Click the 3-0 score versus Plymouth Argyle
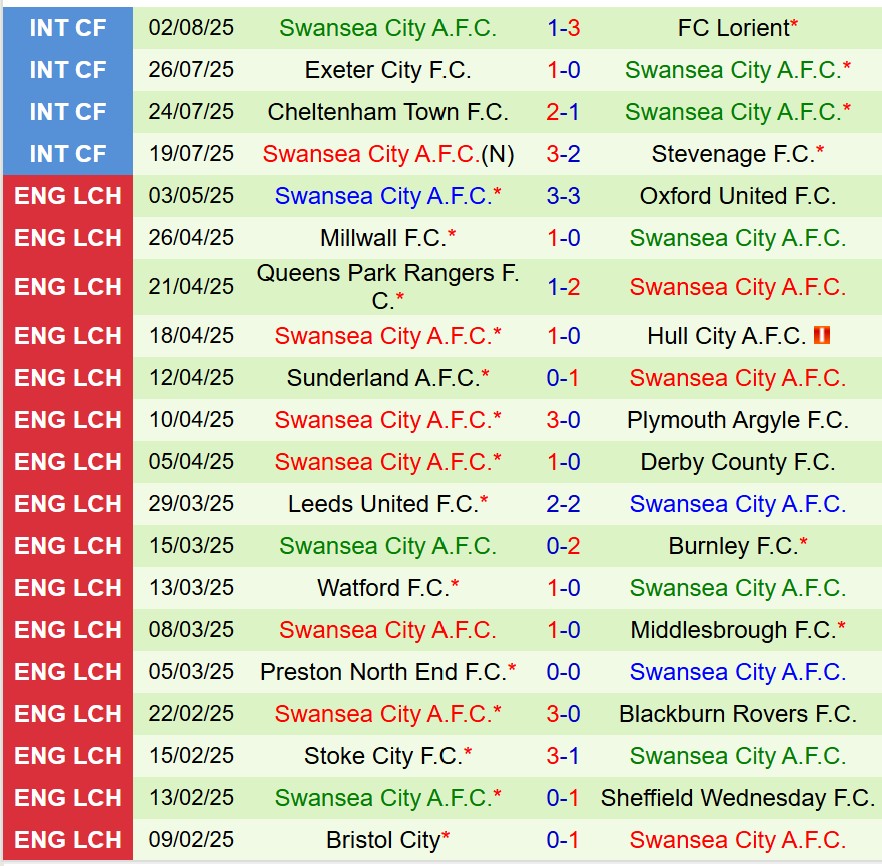The image size is (882, 866). pyautogui.click(x=563, y=420)
